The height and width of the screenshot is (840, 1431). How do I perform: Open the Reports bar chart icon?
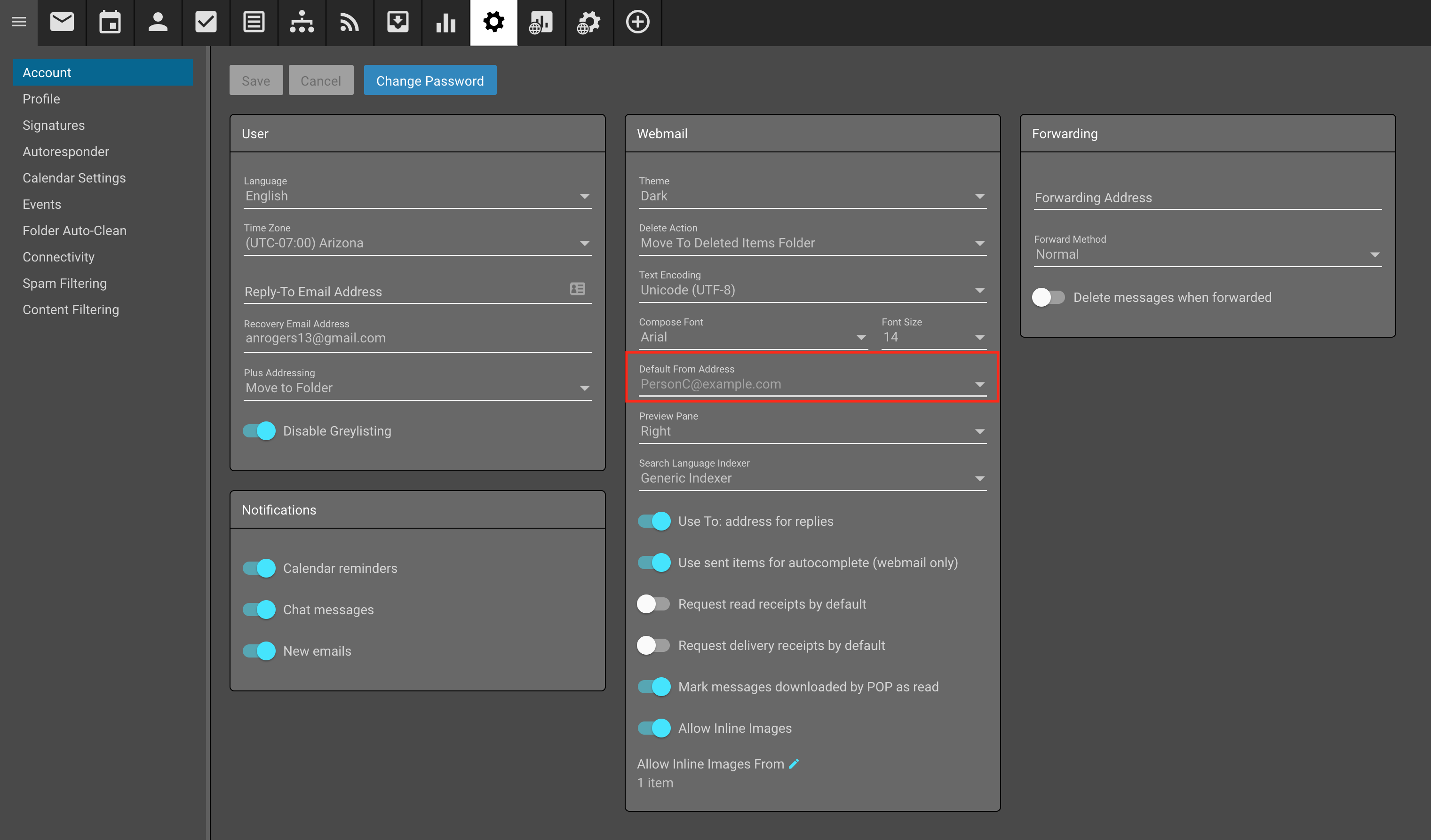click(446, 23)
